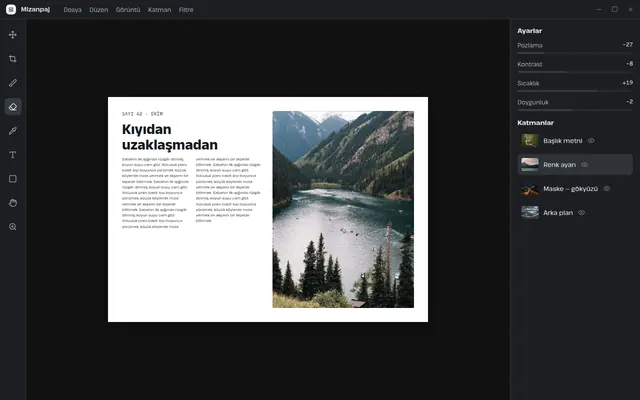640x400 pixels.
Task: Click the Mizanpaj app logo
Action: (11, 9)
